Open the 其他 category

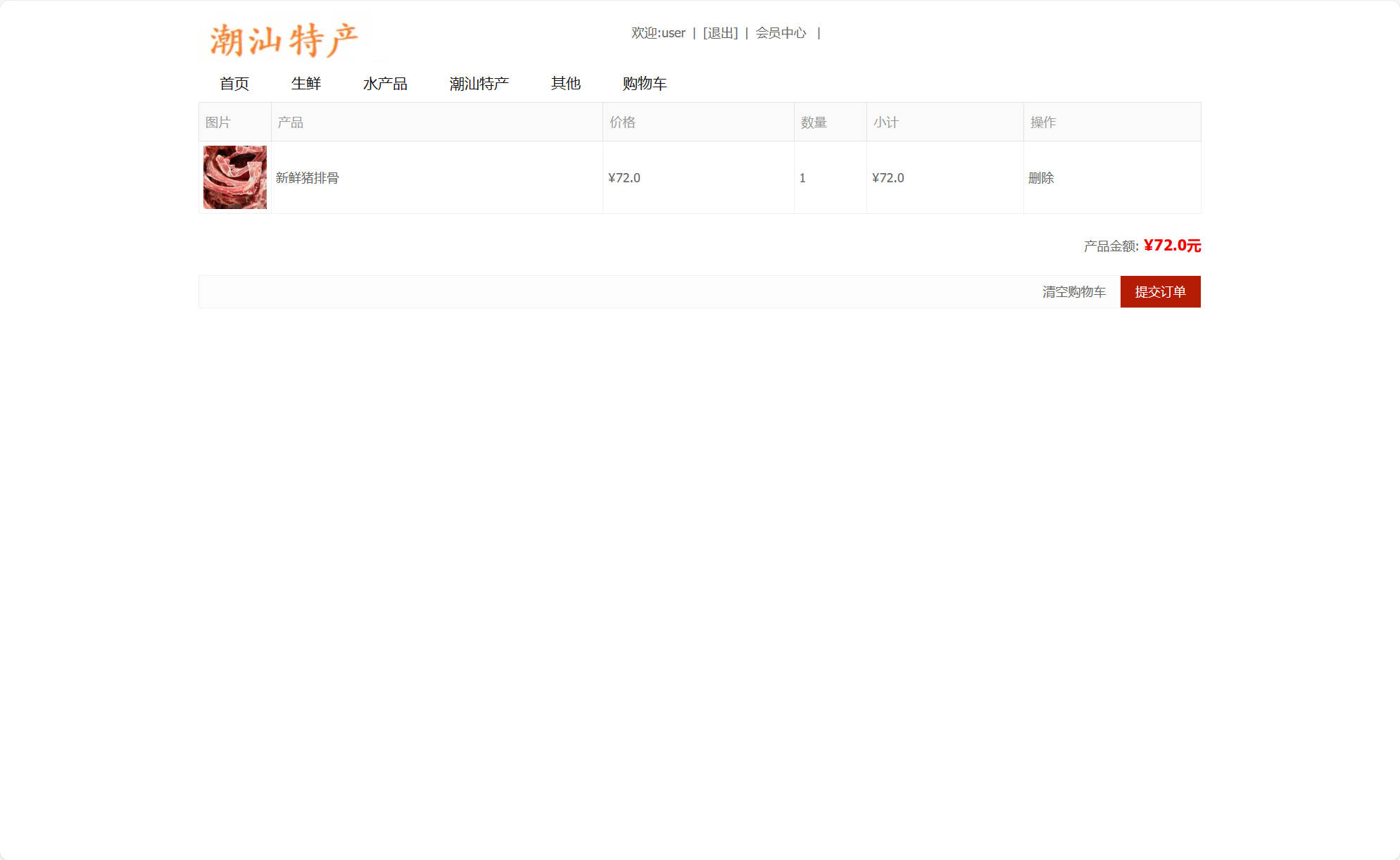click(566, 84)
